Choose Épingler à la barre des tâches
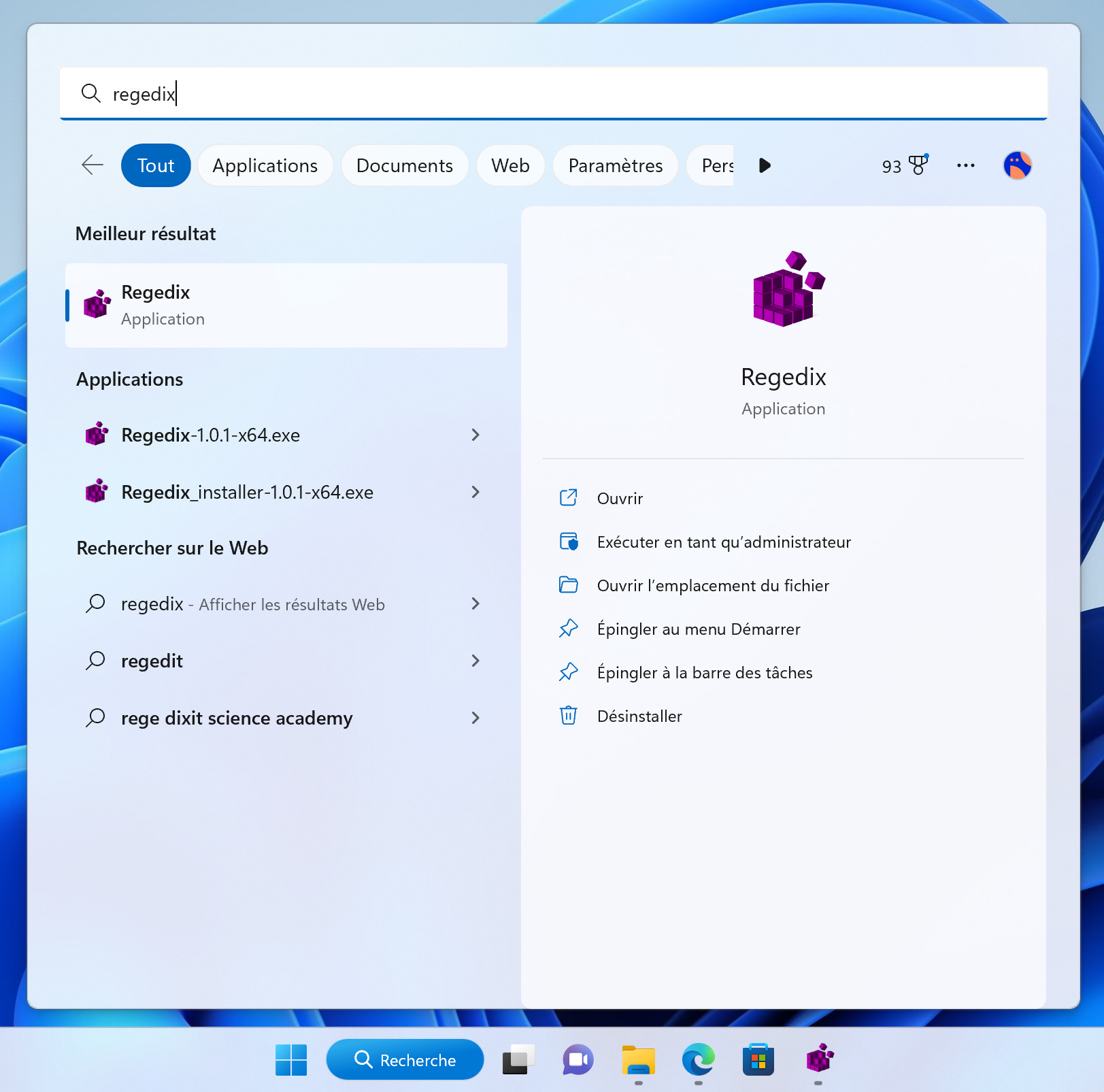The width and height of the screenshot is (1104, 1092). click(705, 673)
